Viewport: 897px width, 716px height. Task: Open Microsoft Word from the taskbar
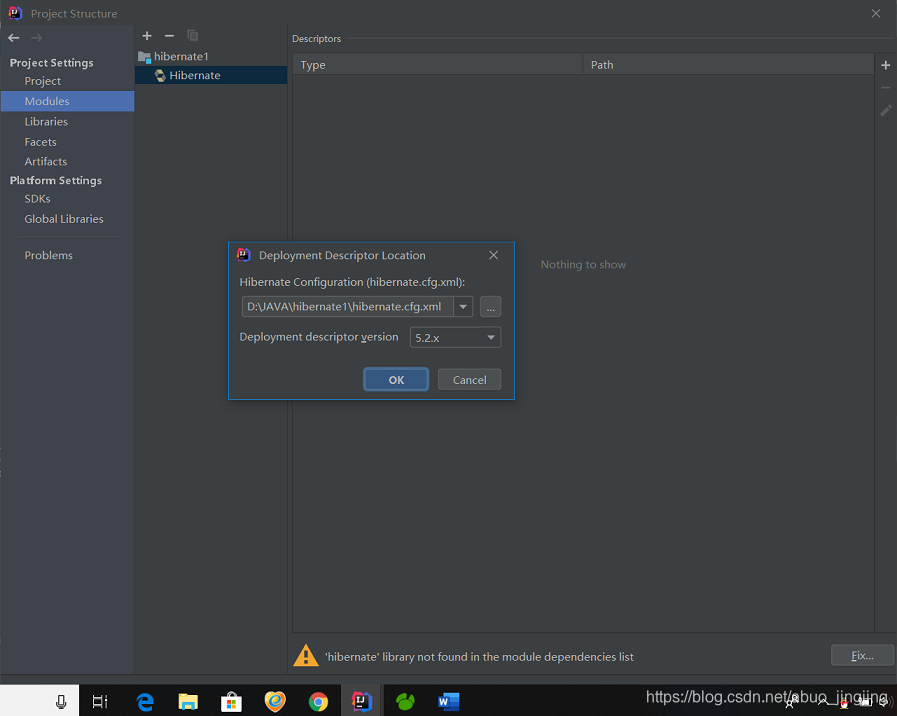point(448,702)
